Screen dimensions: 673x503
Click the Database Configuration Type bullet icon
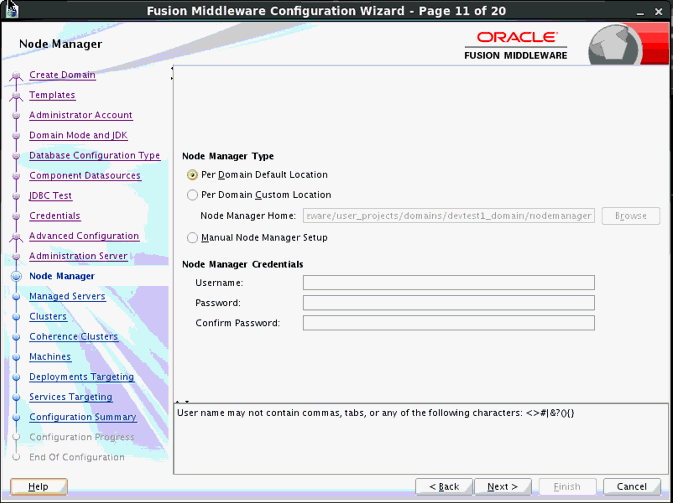click(16, 155)
